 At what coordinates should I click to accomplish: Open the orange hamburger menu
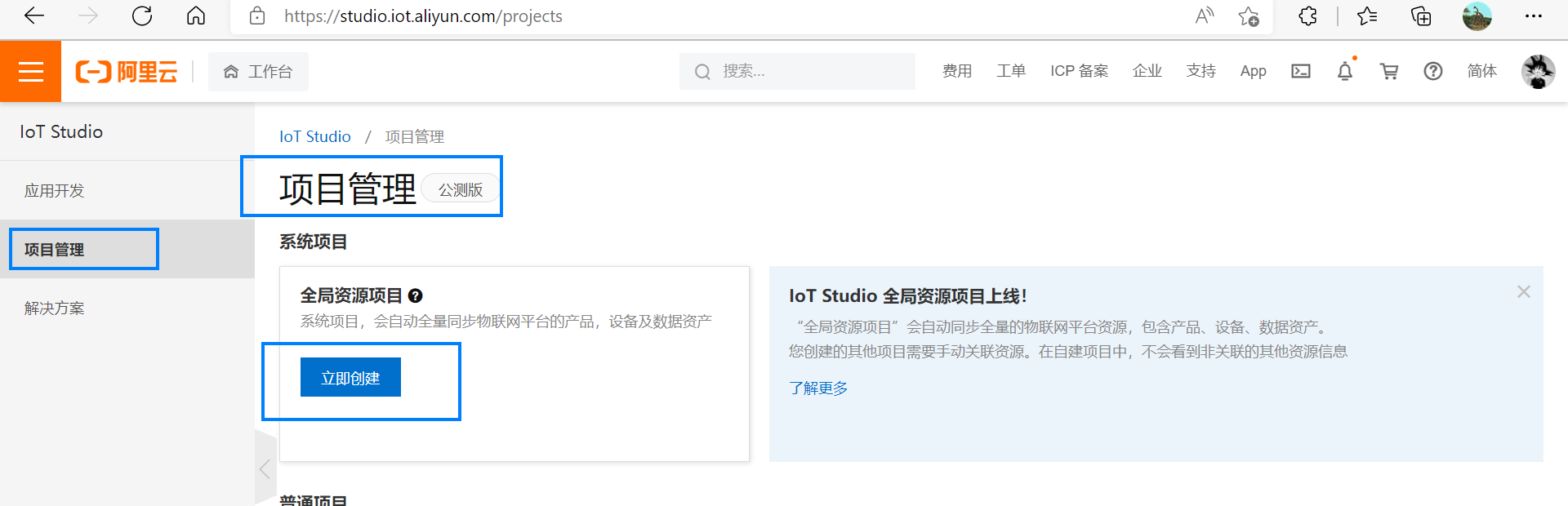(30, 71)
